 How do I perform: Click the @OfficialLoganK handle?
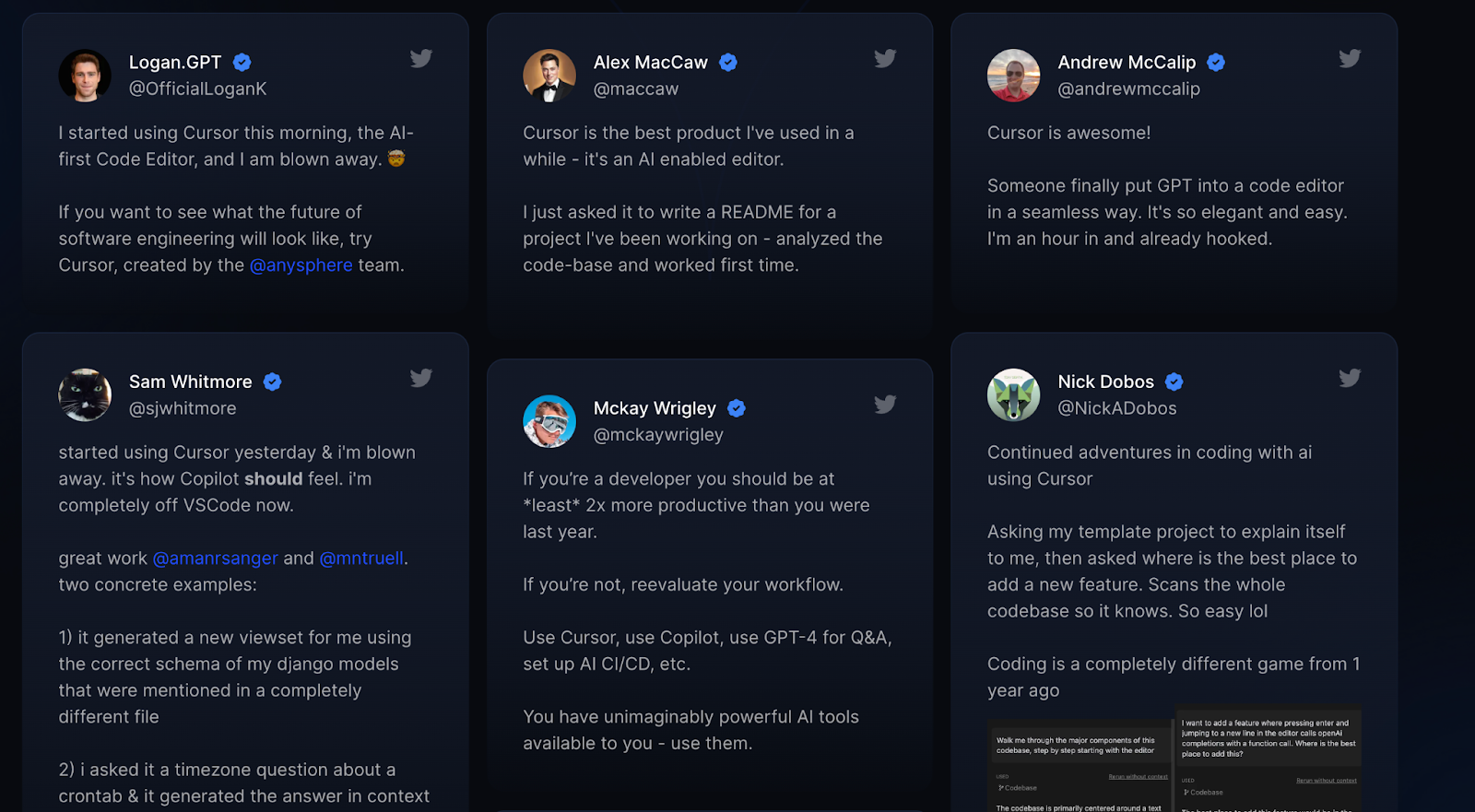[198, 89]
